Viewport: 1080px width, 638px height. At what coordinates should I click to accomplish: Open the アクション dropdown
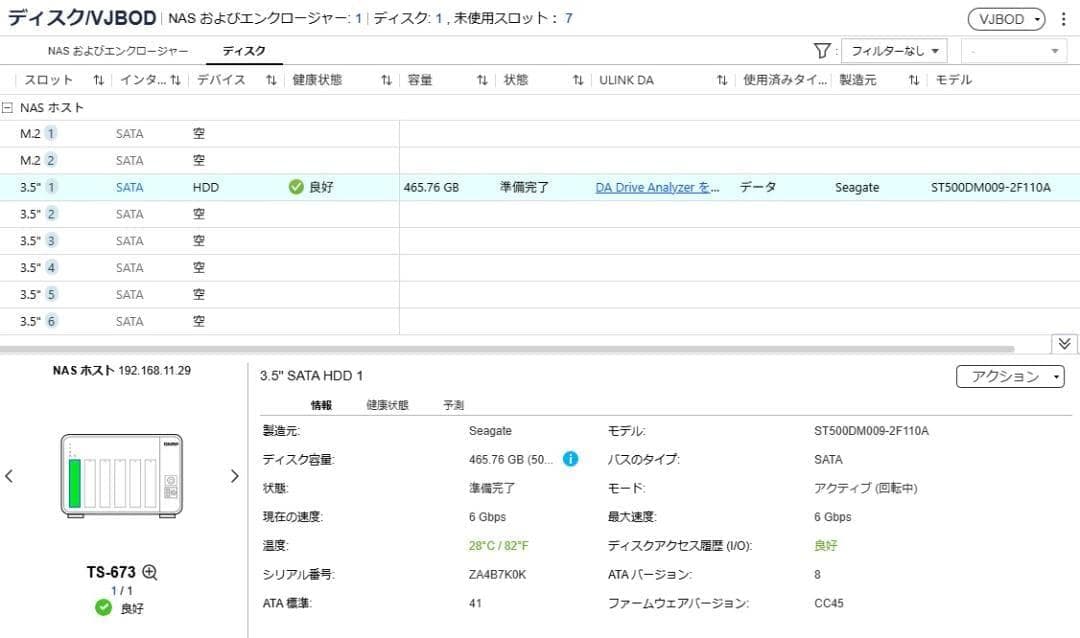pos(1010,376)
